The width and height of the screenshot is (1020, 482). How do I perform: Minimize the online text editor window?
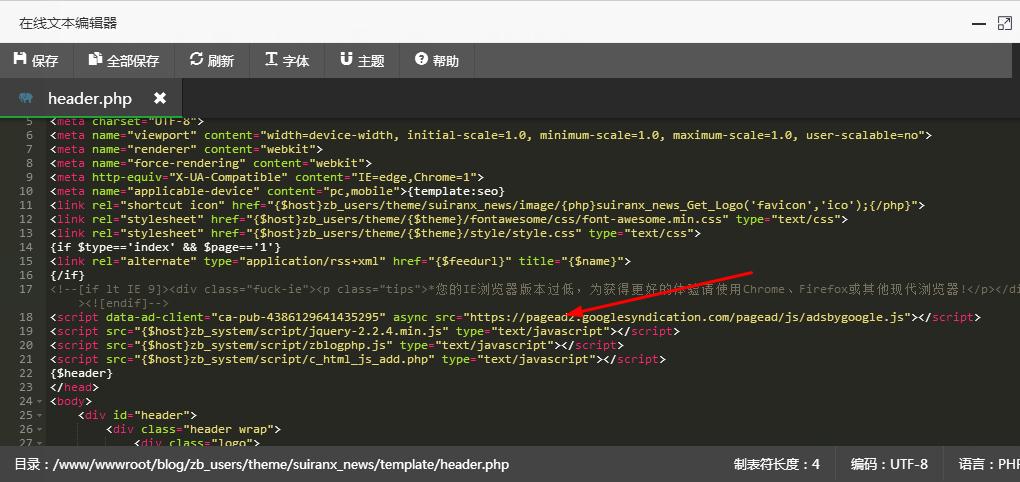pyautogui.click(x=975, y=22)
